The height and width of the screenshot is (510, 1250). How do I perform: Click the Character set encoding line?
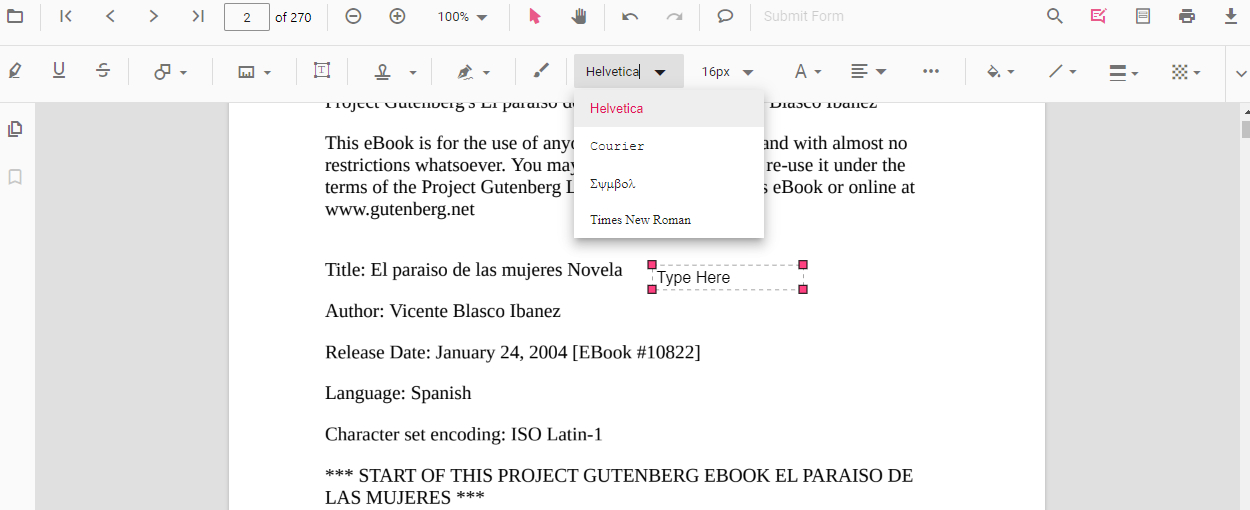tap(464, 434)
